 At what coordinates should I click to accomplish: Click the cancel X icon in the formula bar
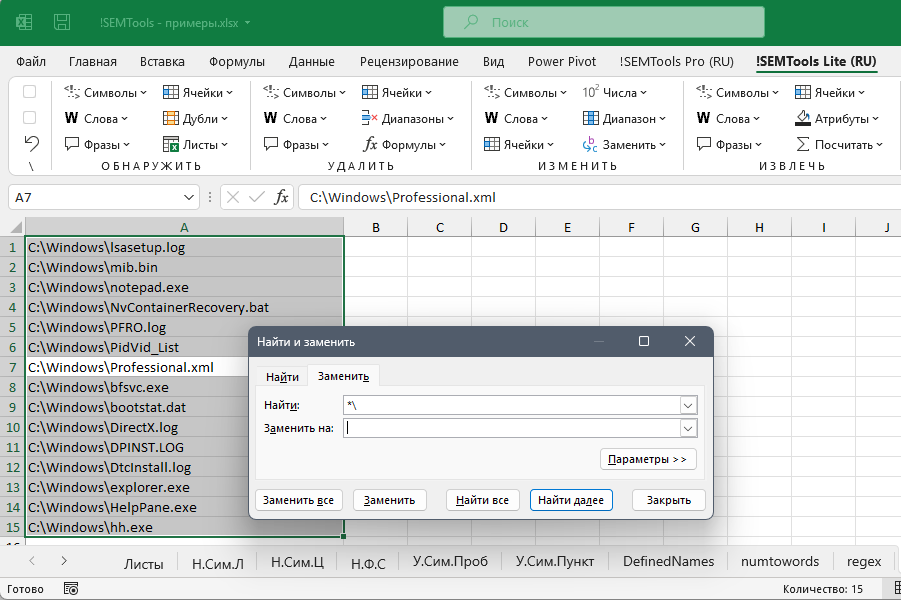click(x=233, y=198)
